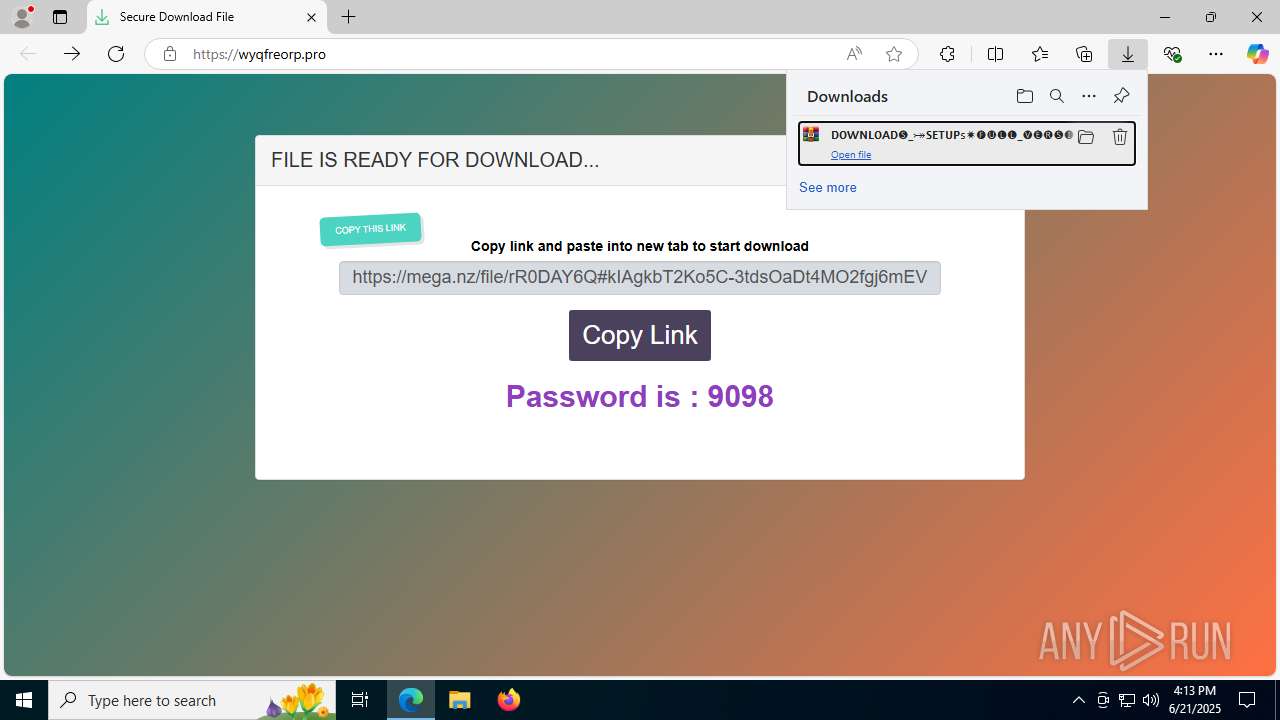Open volume control tray icon
This screenshot has height=720, width=1280.
pyautogui.click(x=1151, y=700)
